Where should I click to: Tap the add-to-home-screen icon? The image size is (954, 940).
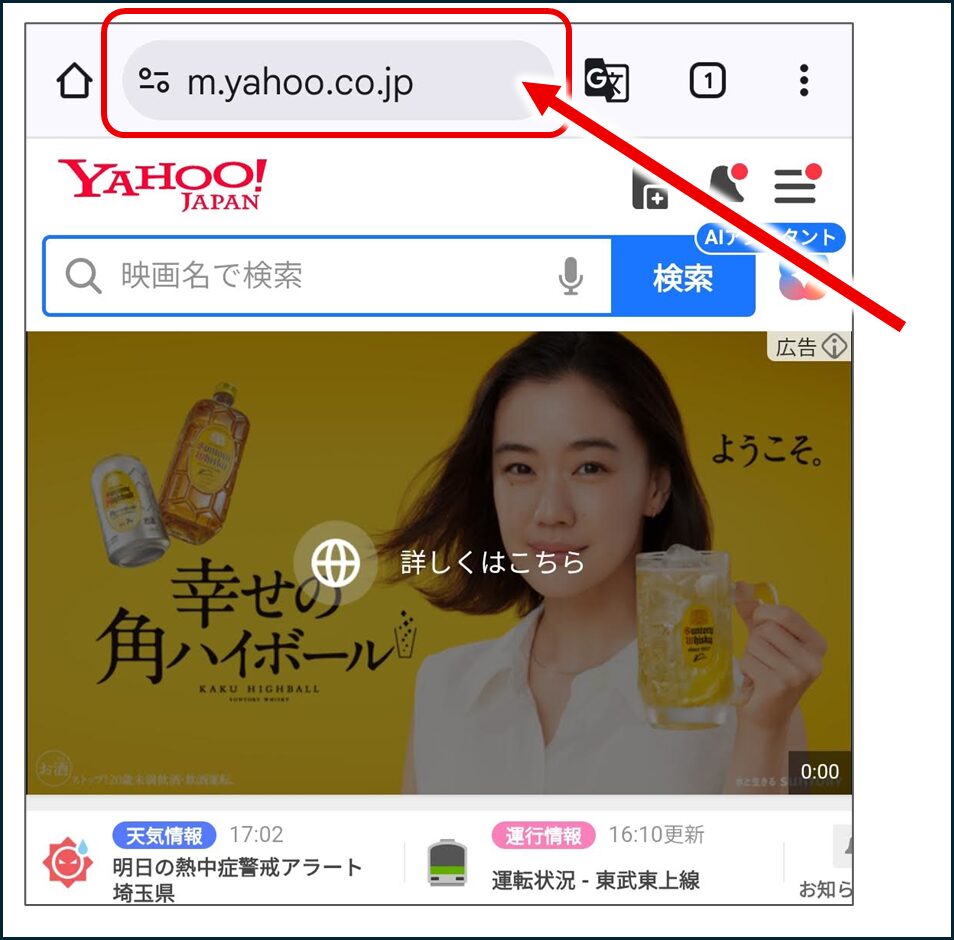tap(650, 190)
